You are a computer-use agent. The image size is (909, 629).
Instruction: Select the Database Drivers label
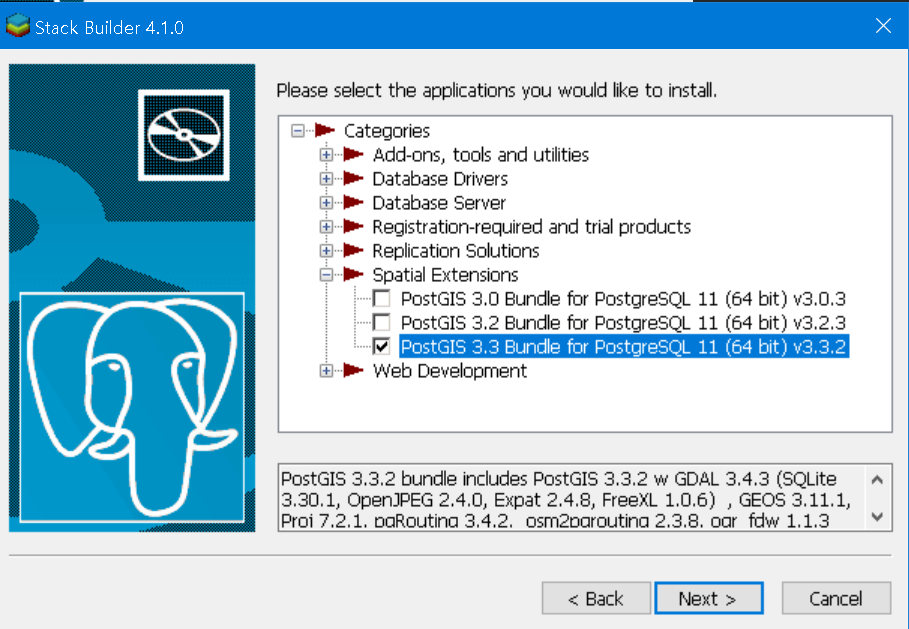click(x=440, y=179)
